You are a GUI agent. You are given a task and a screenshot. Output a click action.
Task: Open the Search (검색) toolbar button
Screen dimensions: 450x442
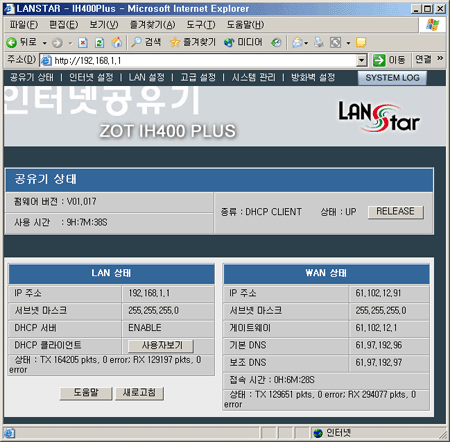(x=146, y=42)
